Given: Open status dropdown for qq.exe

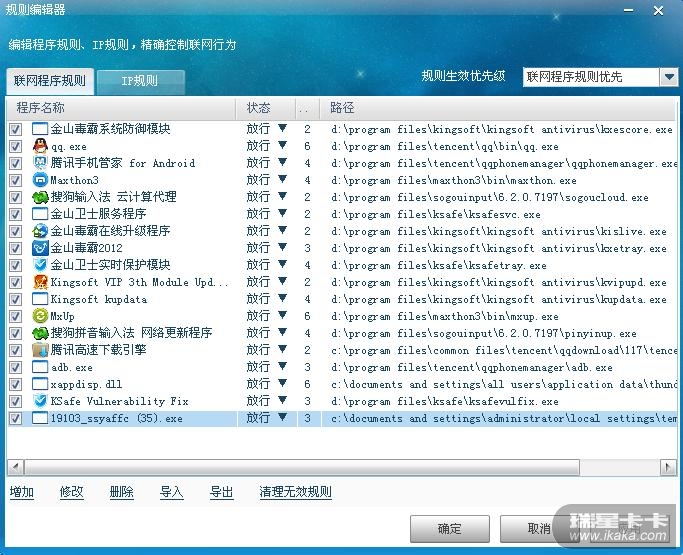Looking at the screenshot, I should tap(282, 145).
